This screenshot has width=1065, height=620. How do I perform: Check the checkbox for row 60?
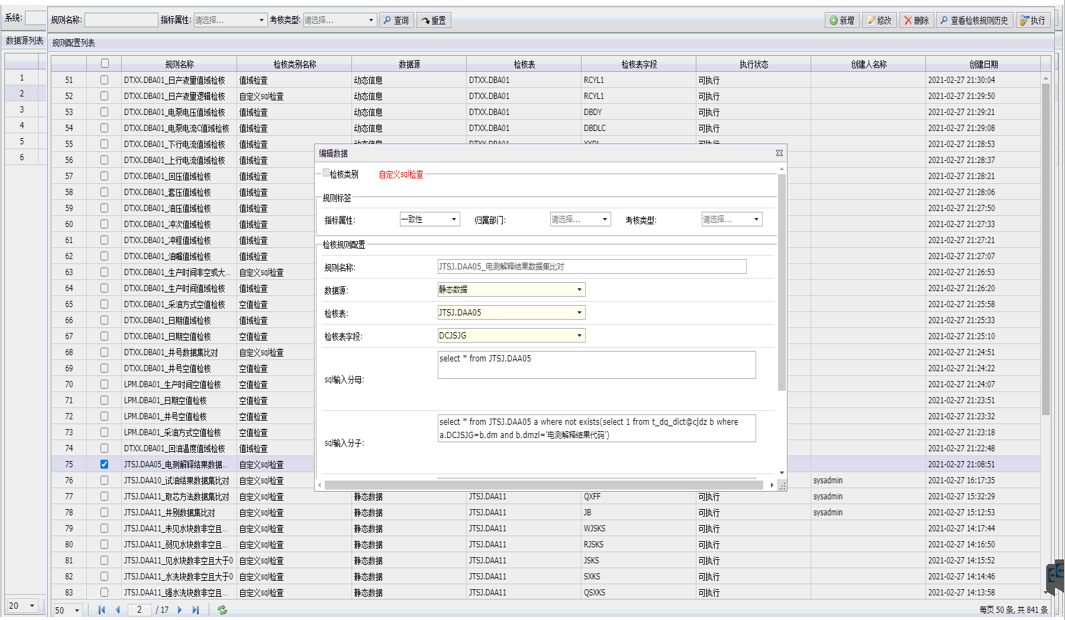(104, 224)
